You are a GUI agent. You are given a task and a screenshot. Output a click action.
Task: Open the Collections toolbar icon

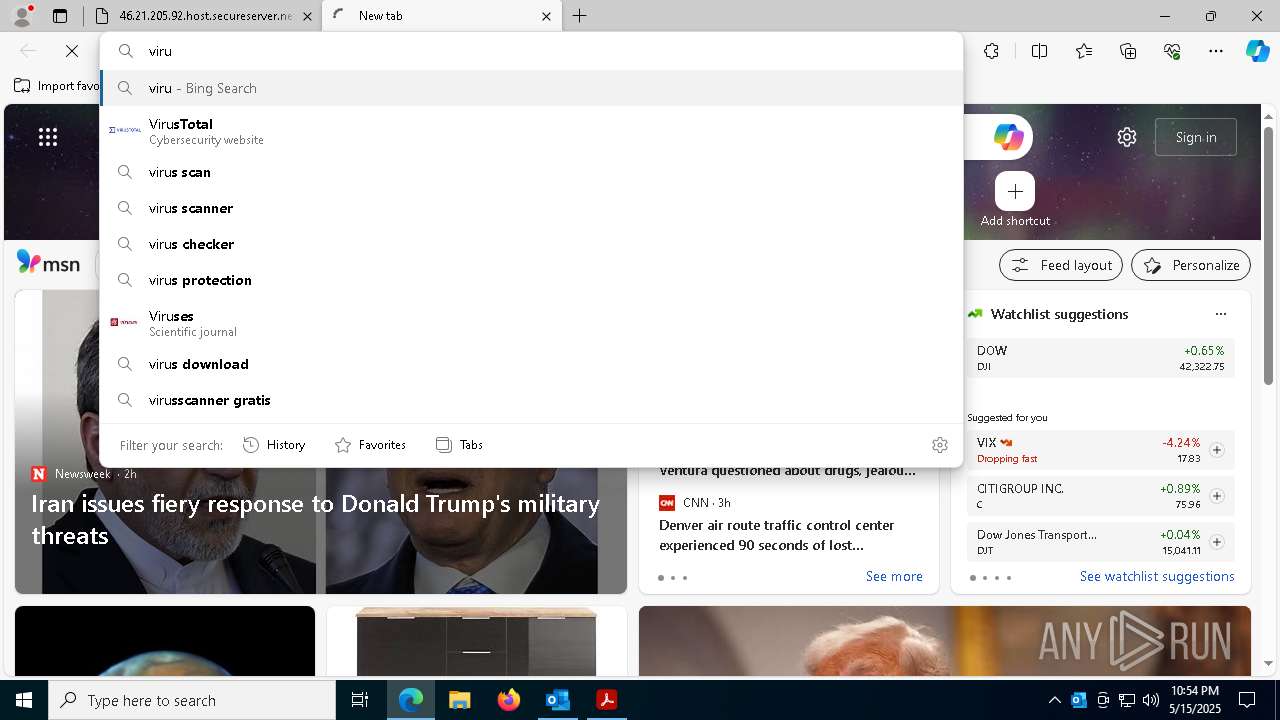coord(1128,51)
